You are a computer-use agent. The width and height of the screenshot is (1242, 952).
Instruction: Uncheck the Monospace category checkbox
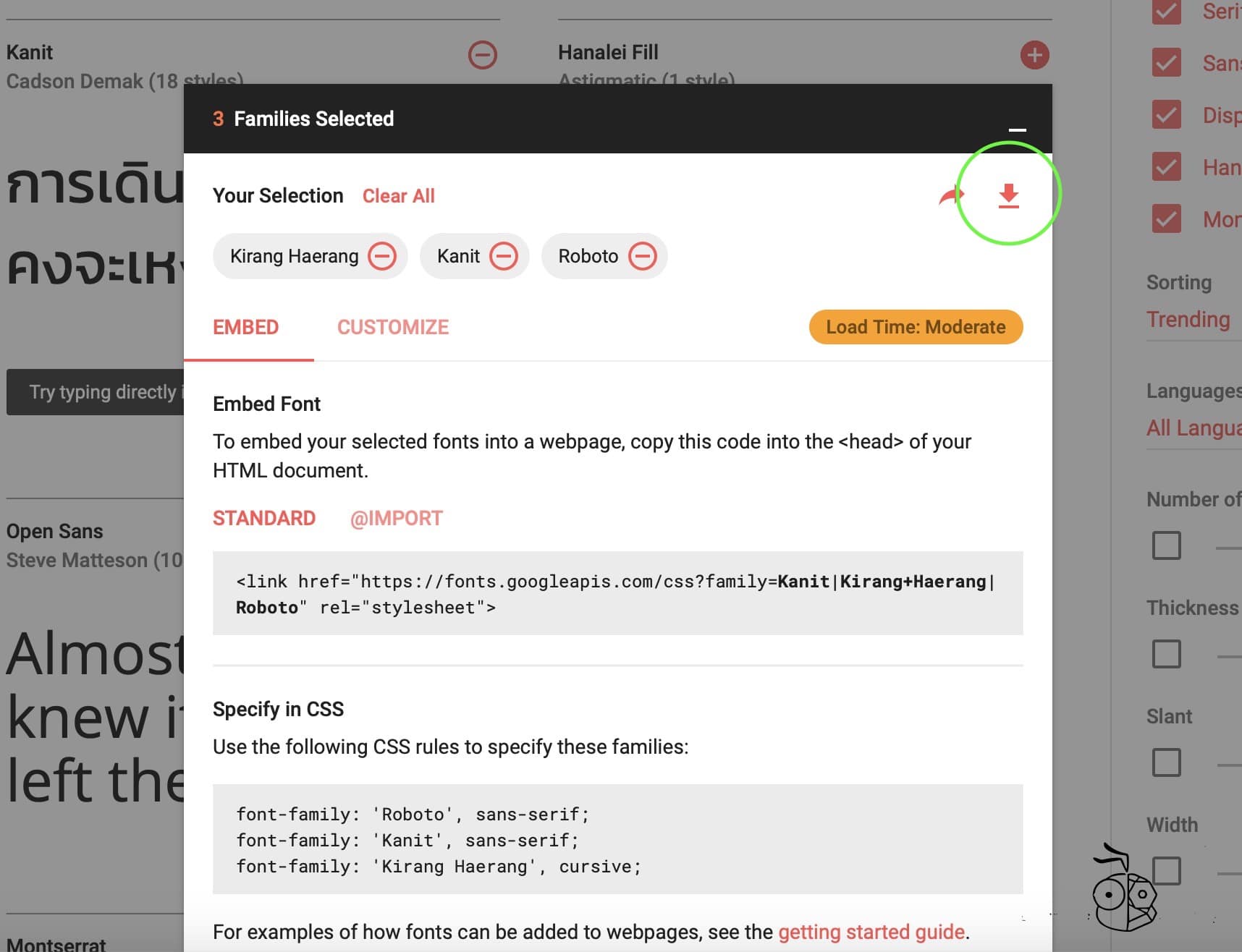pyautogui.click(x=1166, y=219)
